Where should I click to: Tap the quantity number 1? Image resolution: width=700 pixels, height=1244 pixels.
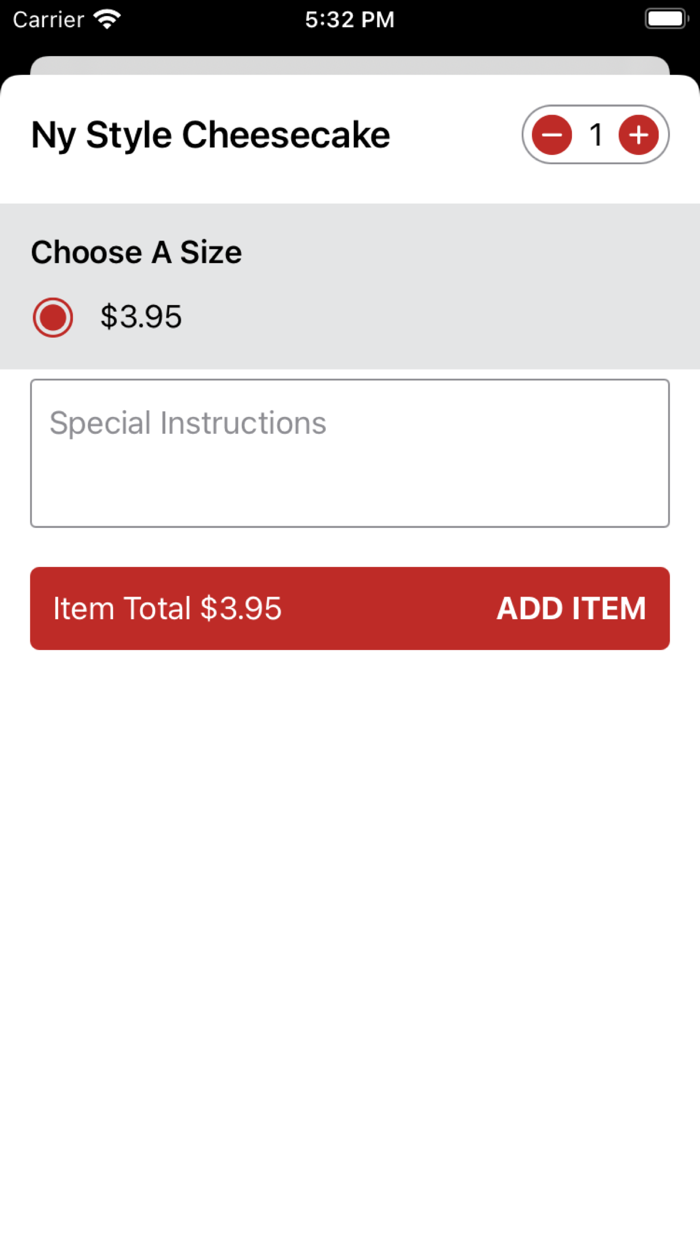coord(596,135)
